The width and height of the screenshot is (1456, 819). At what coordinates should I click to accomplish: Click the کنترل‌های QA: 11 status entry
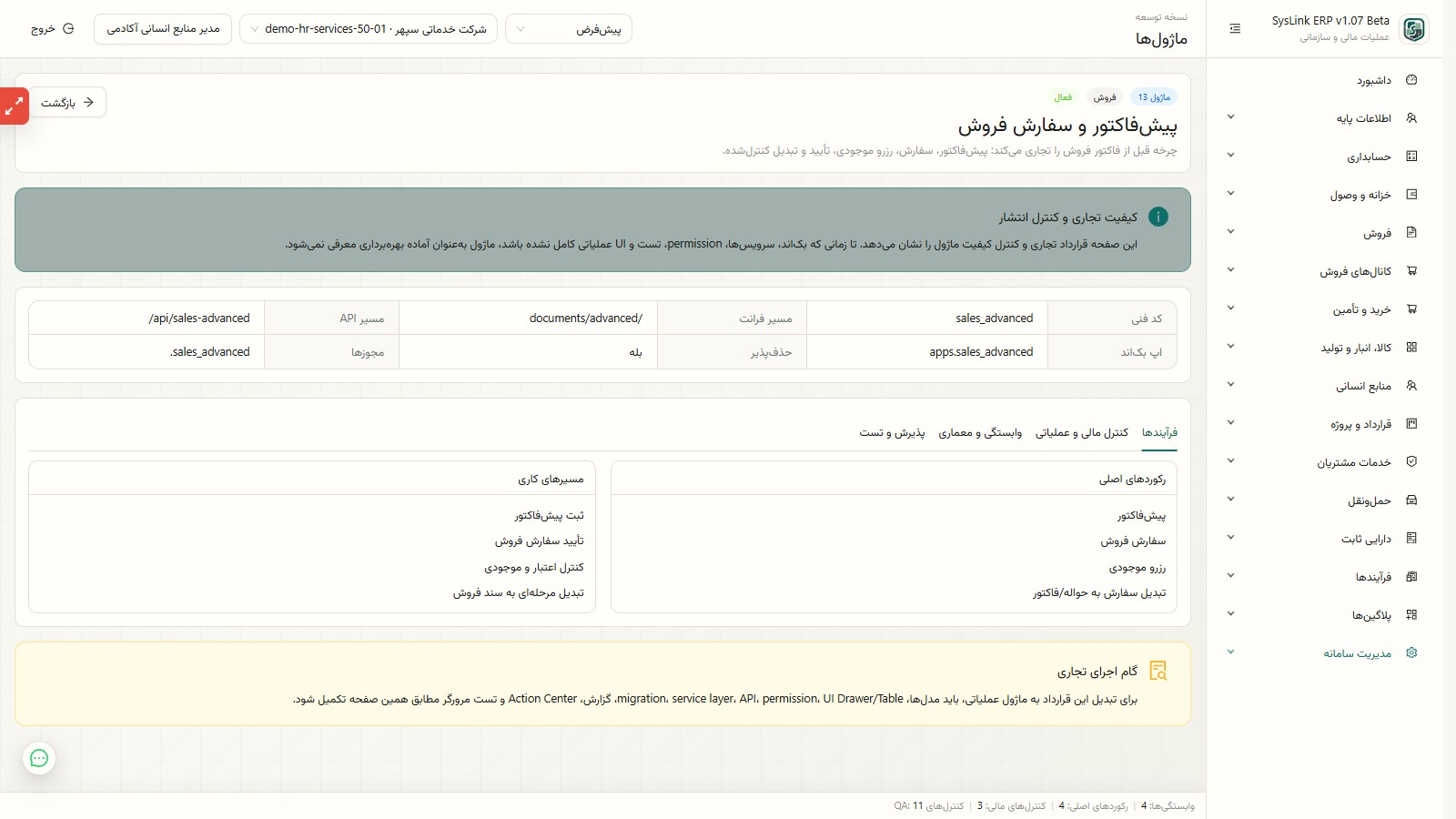click(928, 806)
